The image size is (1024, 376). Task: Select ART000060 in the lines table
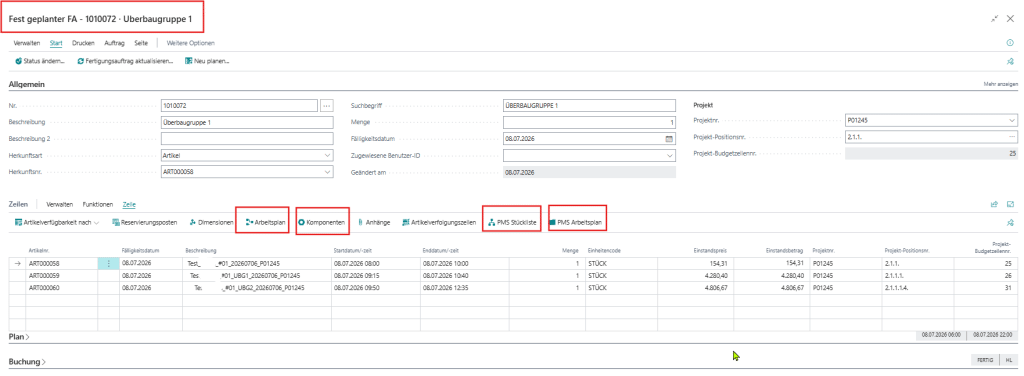[x=44, y=288]
